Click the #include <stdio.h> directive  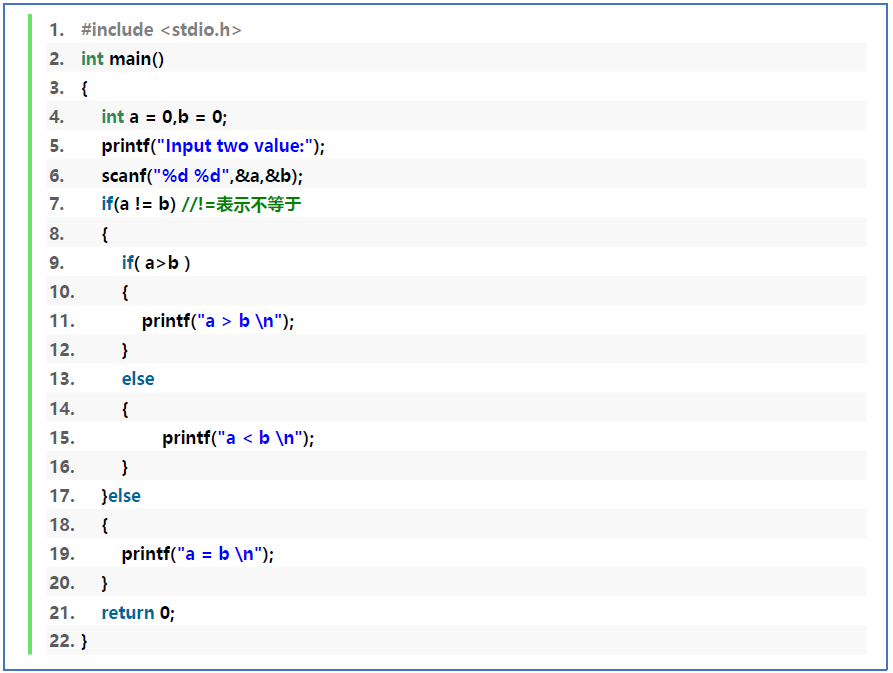tap(161, 30)
